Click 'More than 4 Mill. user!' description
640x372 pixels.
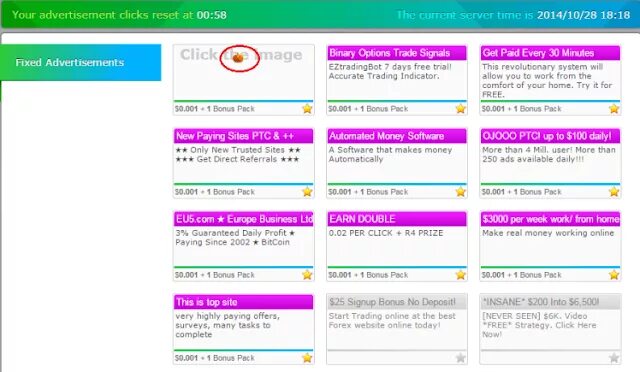point(549,154)
